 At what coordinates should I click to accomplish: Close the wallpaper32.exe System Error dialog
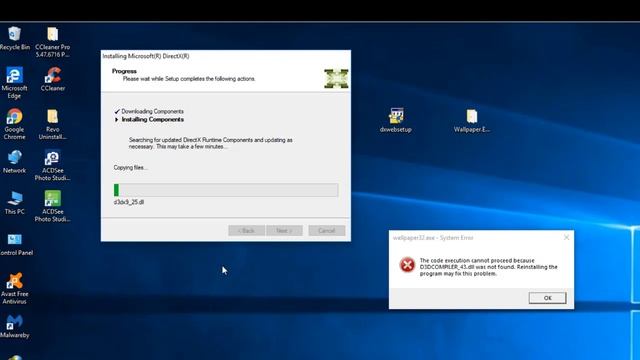click(x=566, y=237)
